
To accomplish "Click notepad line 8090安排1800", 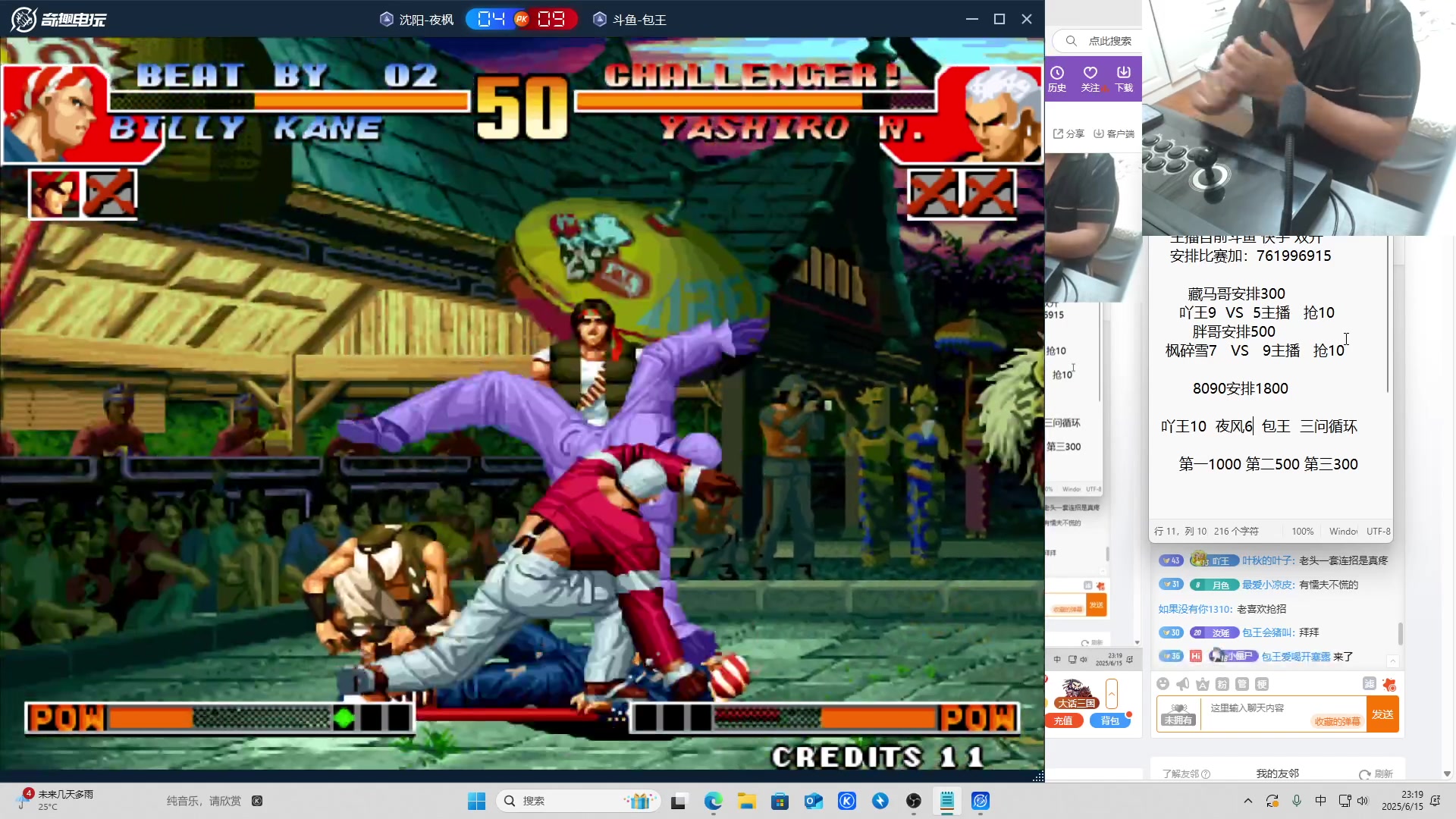I will pyautogui.click(x=1240, y=388).
